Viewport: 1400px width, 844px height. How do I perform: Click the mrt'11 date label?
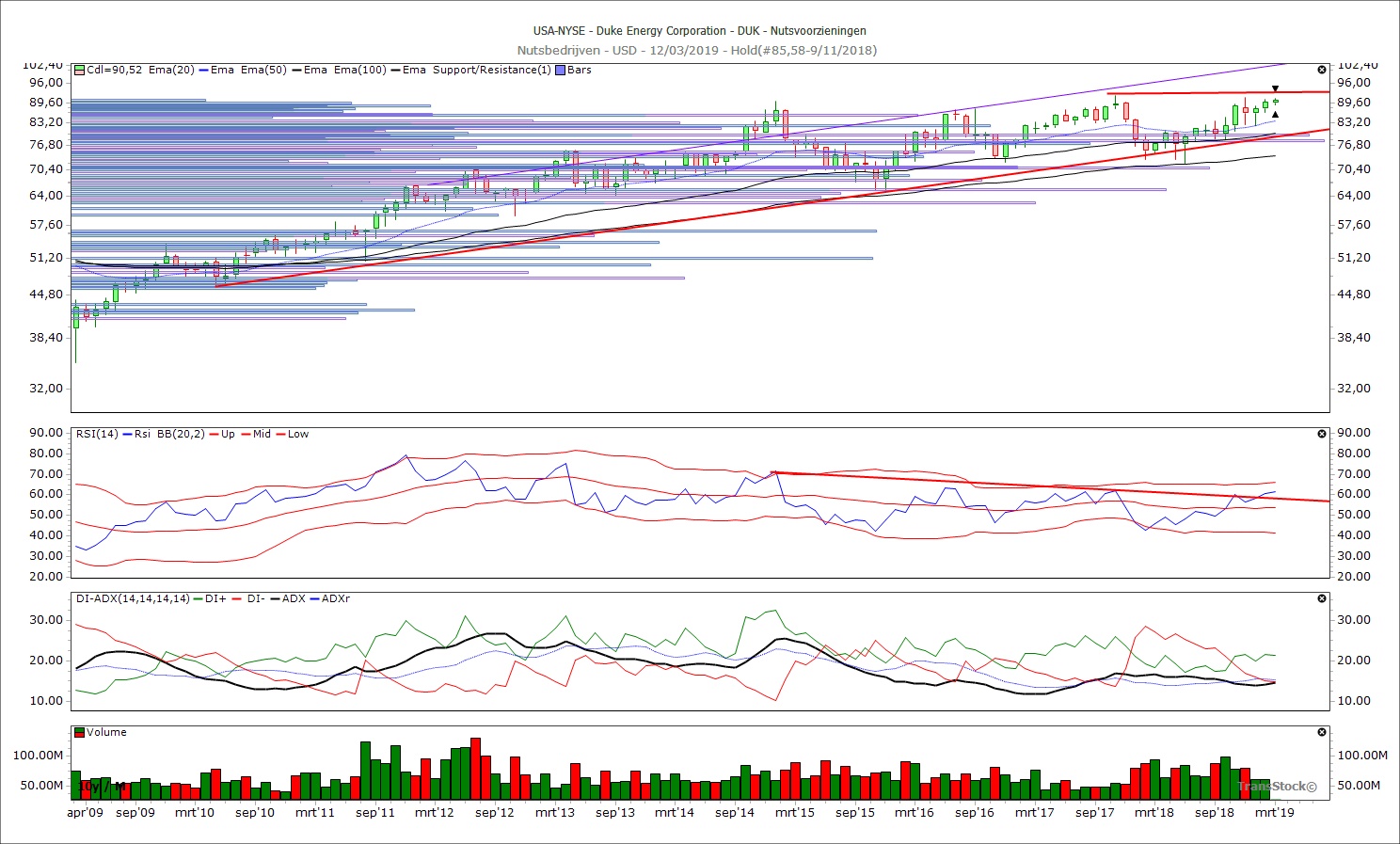coord(315,812)
